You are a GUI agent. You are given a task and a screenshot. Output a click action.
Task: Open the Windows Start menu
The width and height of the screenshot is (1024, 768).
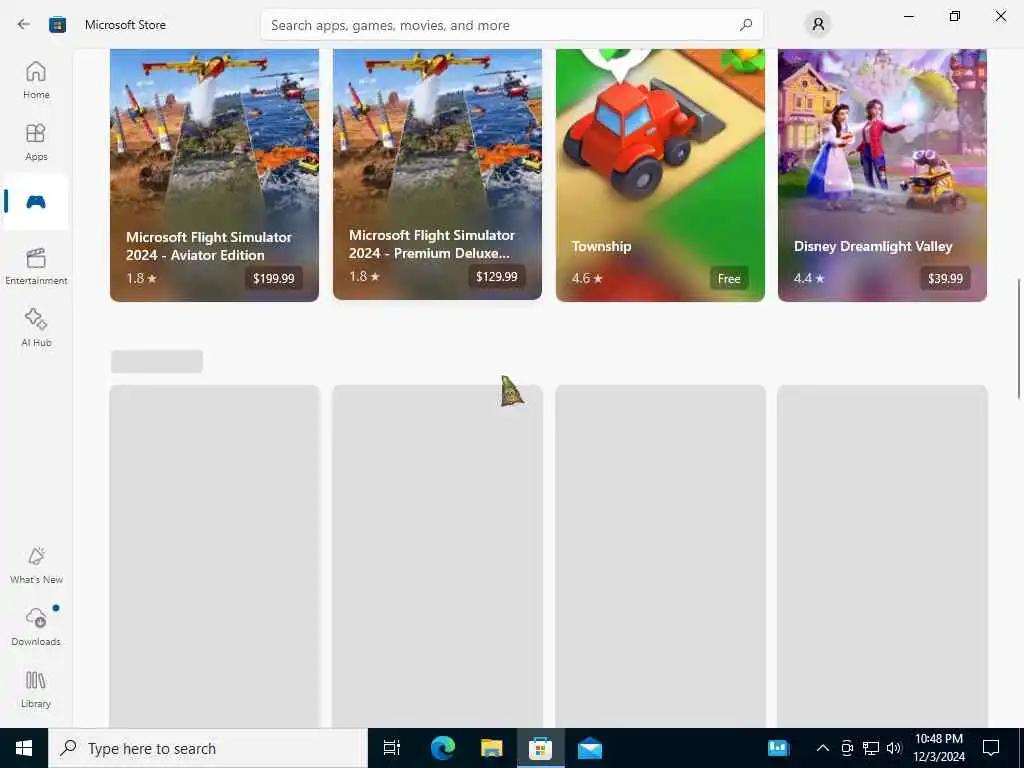click(x=24, y=748)
